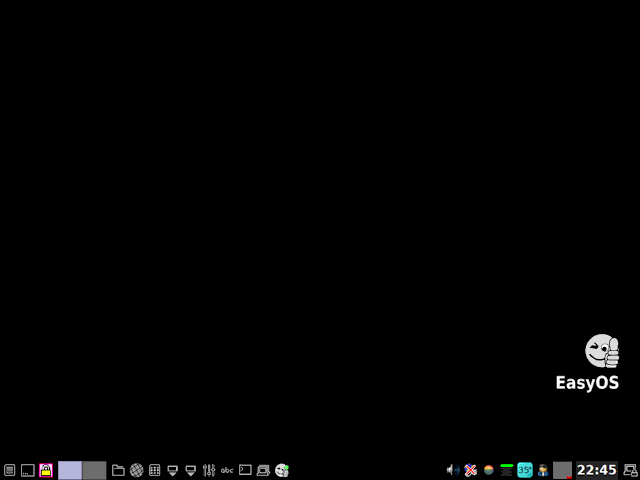Switch to the second gray virtual desktop
The height and width of the screenshot is (480, 640).
tap(94, 470)
